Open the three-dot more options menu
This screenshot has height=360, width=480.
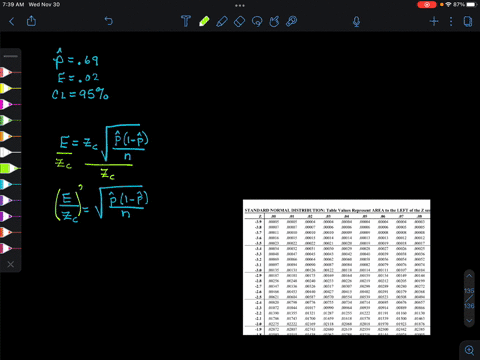pos(451,21)
